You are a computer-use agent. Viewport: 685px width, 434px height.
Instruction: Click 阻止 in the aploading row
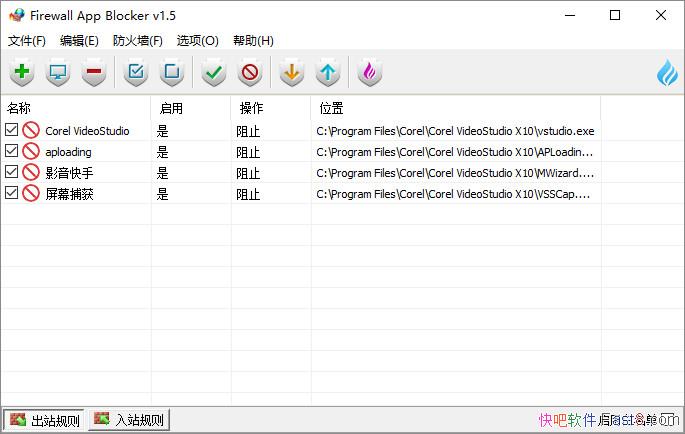click(x=248, y=152)
